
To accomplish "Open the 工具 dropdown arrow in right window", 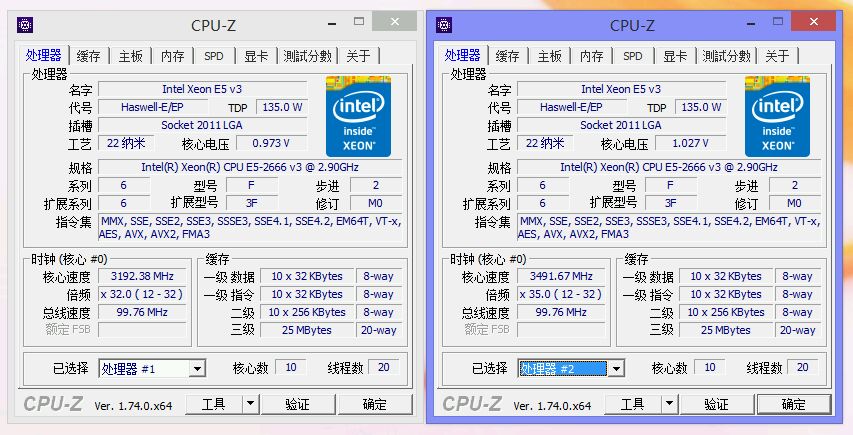I will [x=669, y=404].
